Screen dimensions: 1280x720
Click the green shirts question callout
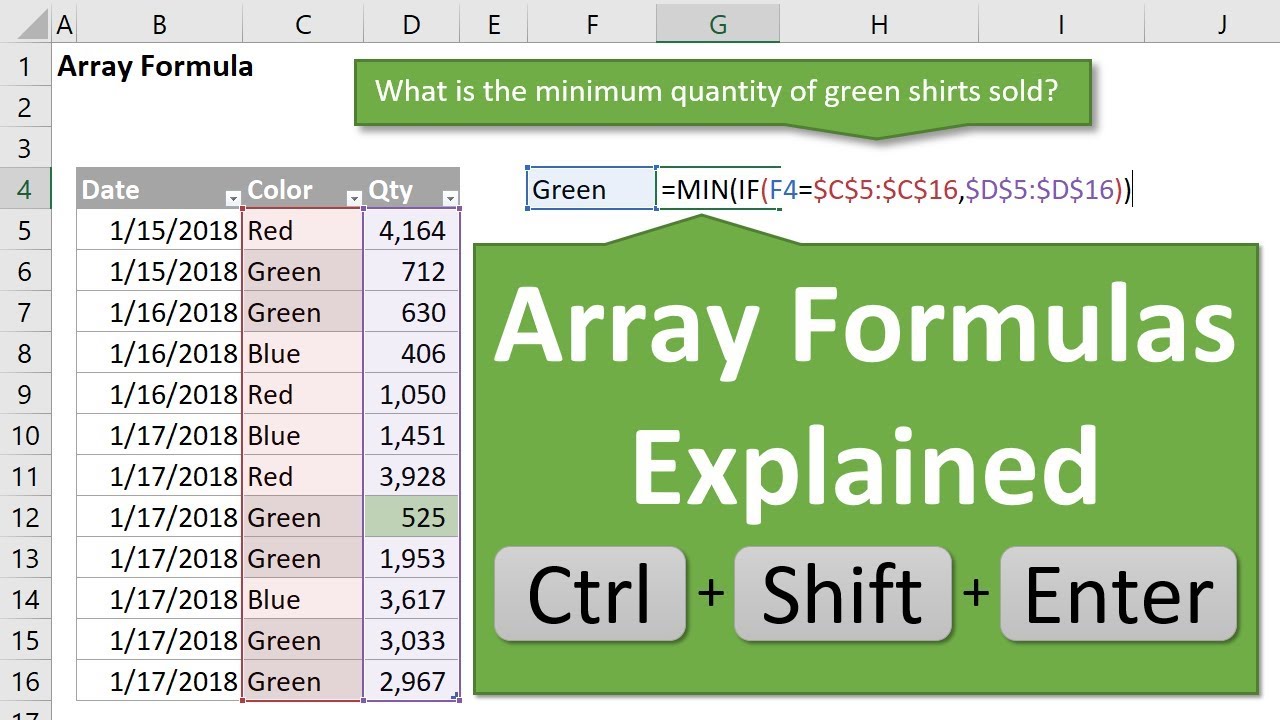click(x=722, y=92)
